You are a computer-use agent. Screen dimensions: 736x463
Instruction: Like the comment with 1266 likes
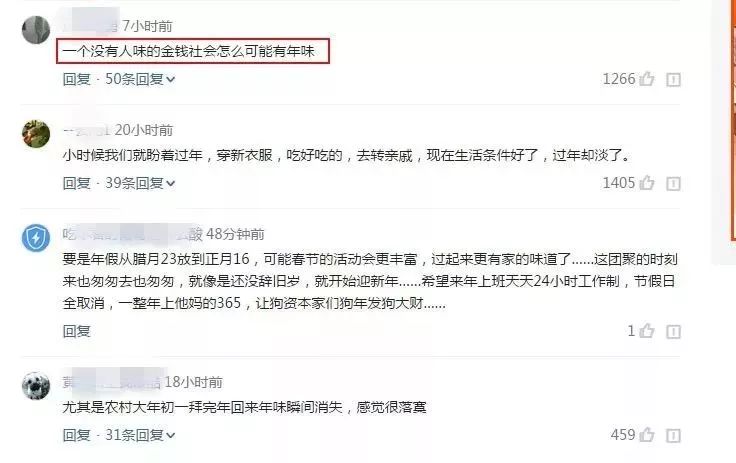click(x=646, y=78)
